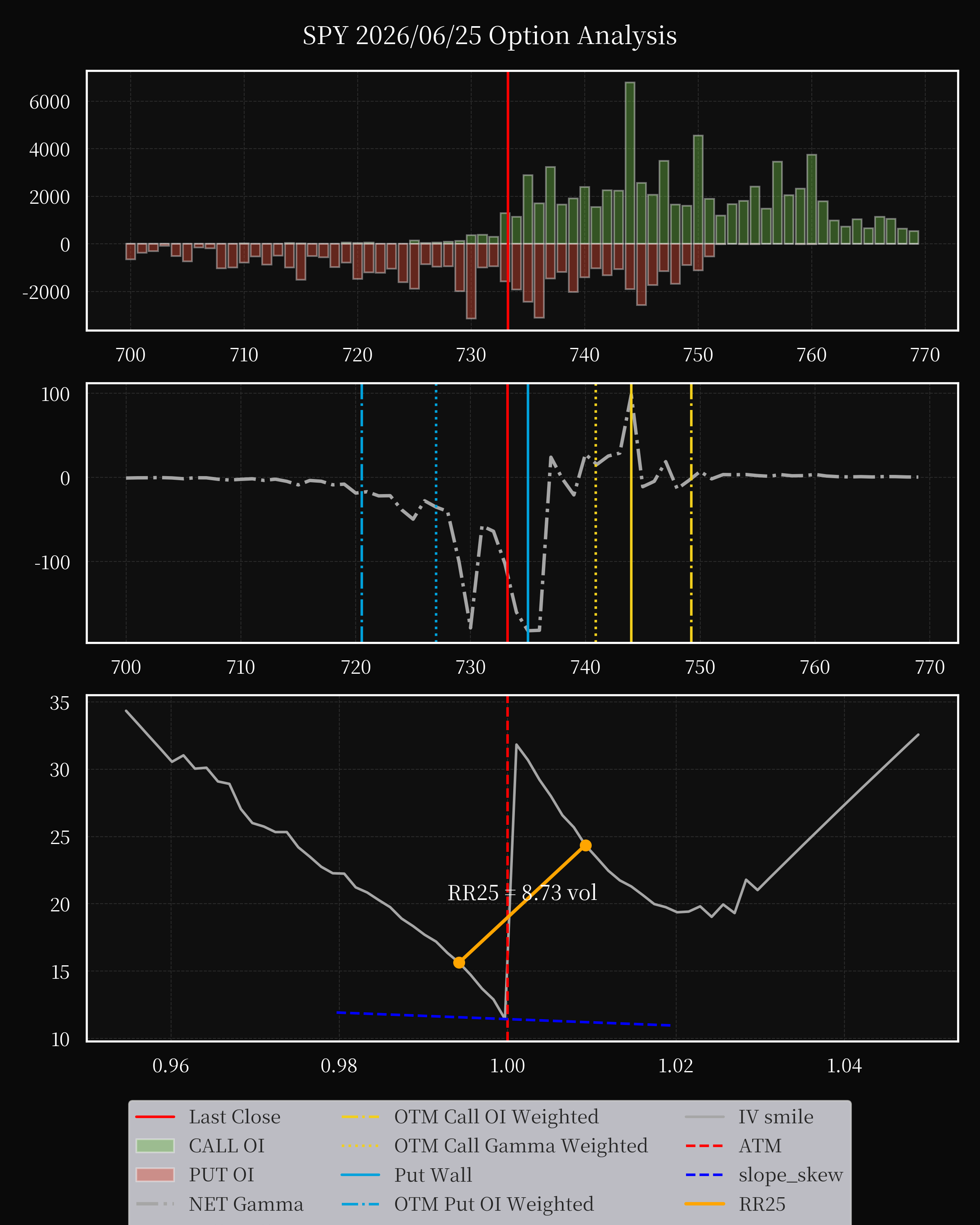980x1225 pixels.
Task: Click the red put OI bar at strike 736
Action: [x=539, y=281]
